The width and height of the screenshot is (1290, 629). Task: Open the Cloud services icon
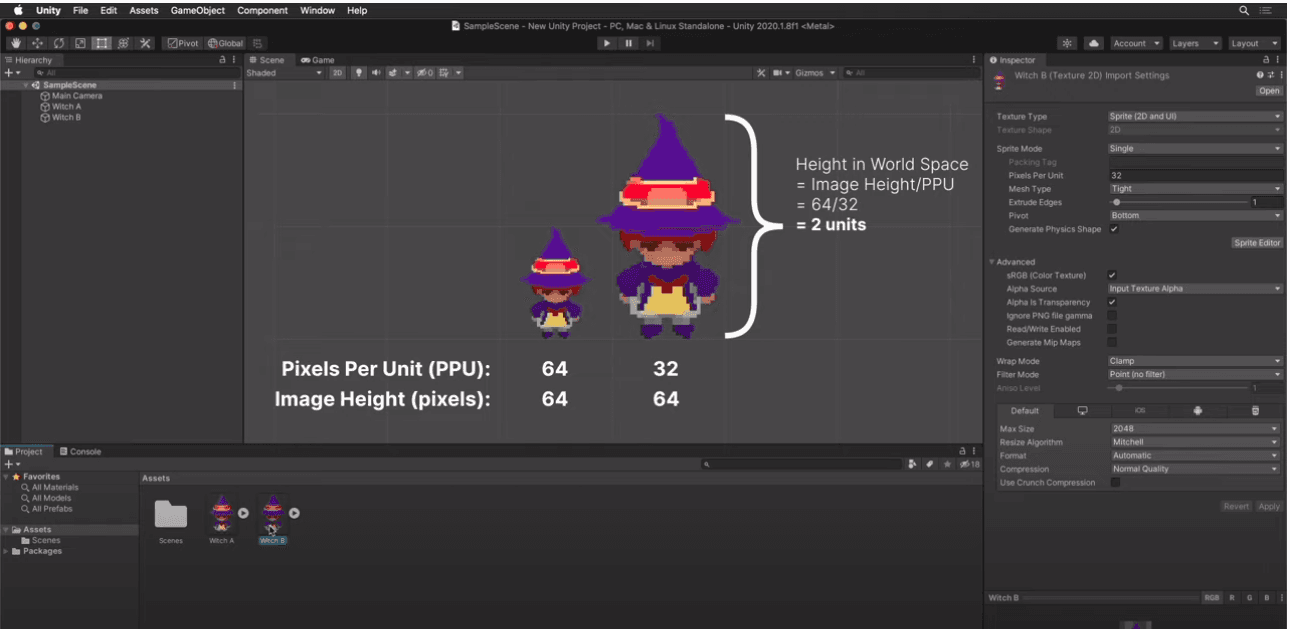tap(1093, 43)
